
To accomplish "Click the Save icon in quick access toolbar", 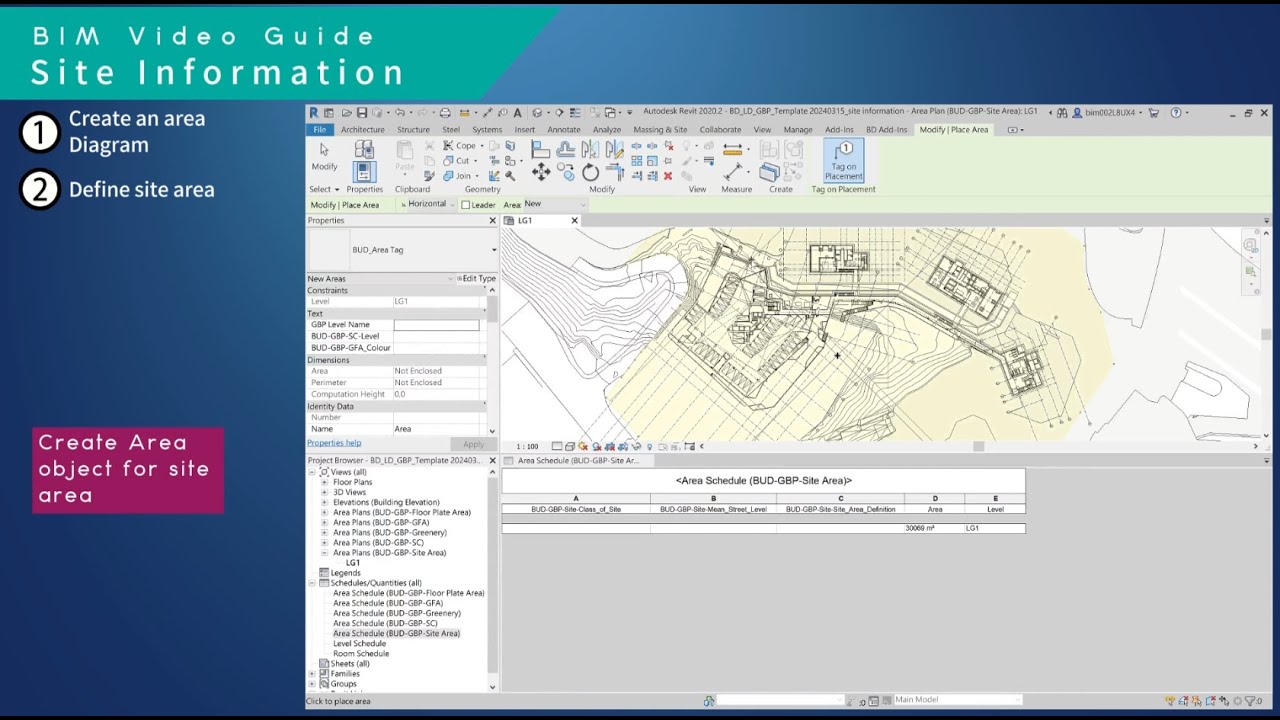I will pos(362,113).
